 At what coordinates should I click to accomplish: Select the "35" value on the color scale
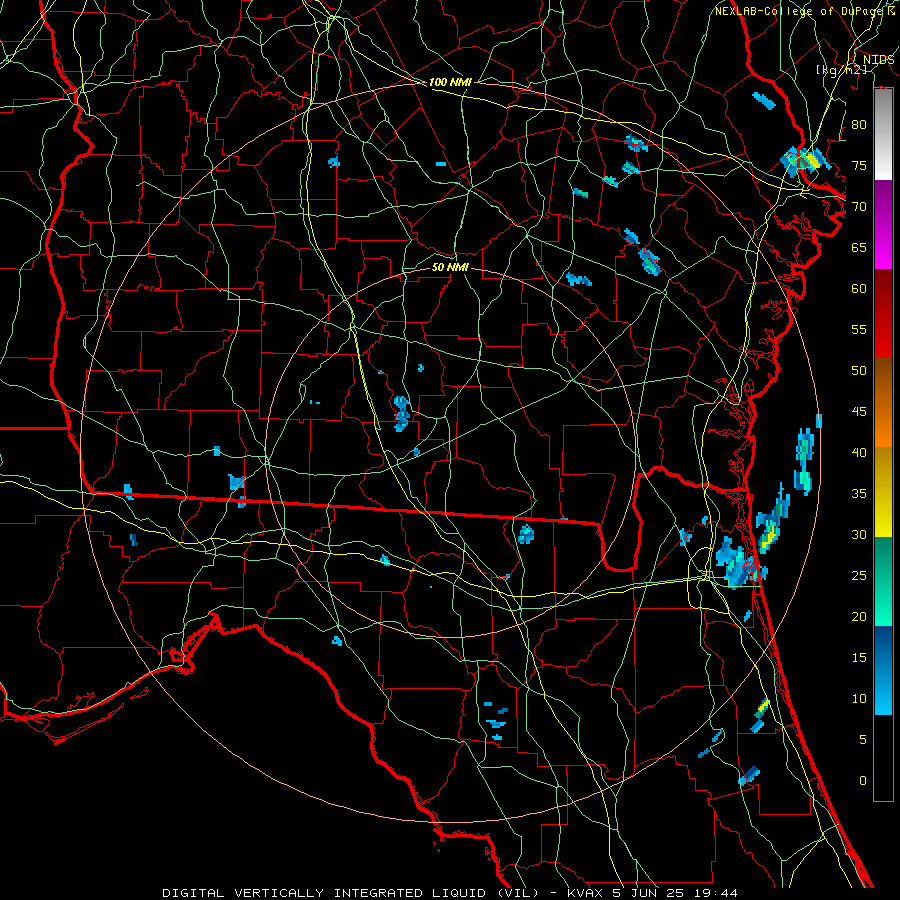pos(859,494)
